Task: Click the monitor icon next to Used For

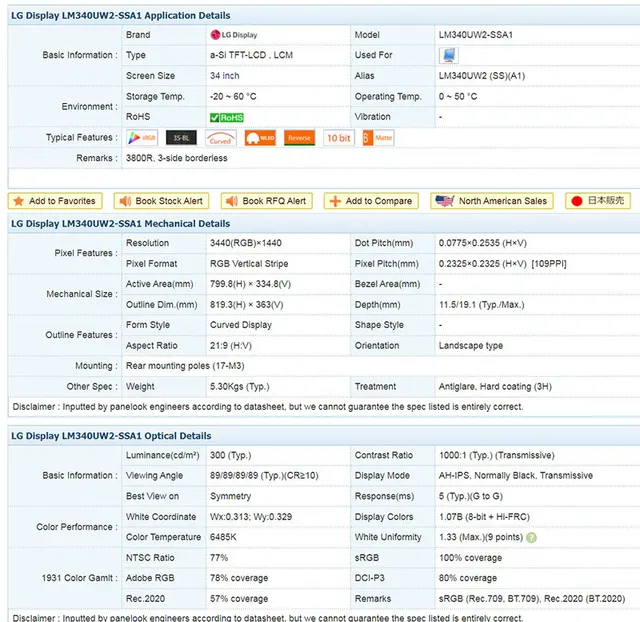Action: click(449, 55)
